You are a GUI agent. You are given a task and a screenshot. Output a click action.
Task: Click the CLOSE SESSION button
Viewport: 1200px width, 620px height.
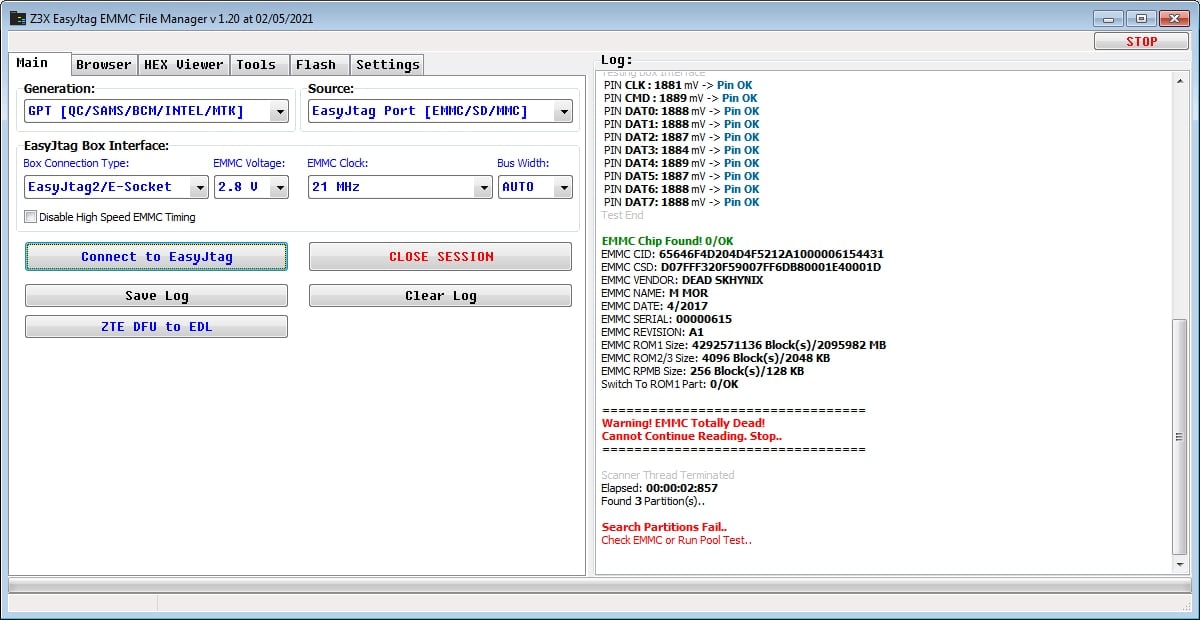click(440, 257)
